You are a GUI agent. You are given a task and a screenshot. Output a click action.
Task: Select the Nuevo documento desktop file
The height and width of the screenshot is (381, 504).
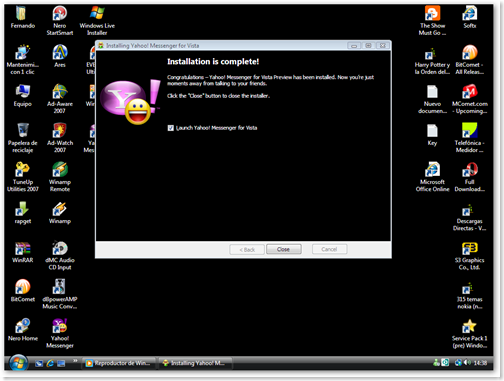pyautogui.click(x=432, y=99)
